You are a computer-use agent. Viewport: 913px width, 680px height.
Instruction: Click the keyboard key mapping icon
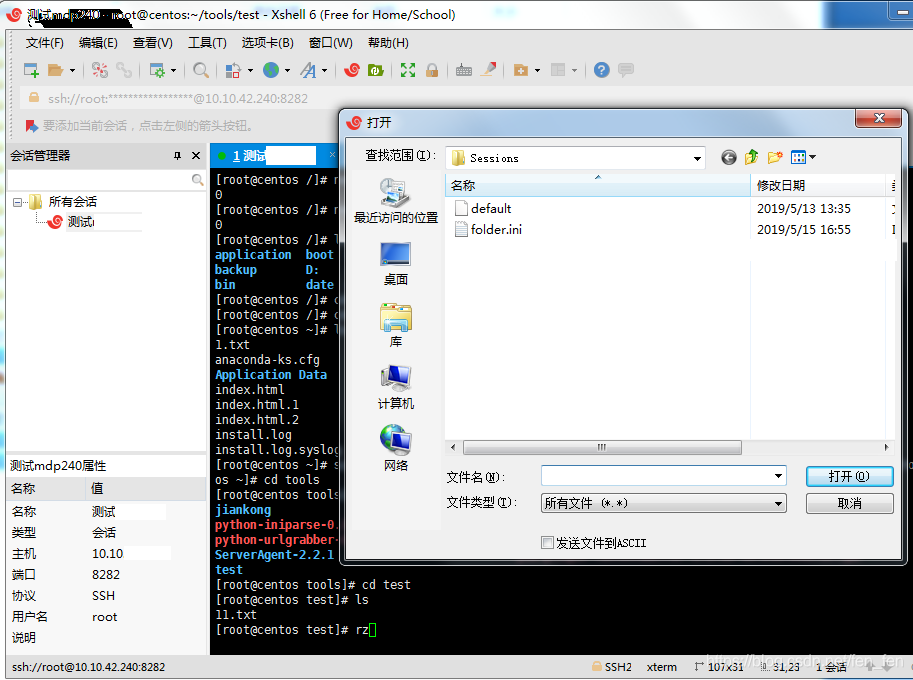coord(463,70)
